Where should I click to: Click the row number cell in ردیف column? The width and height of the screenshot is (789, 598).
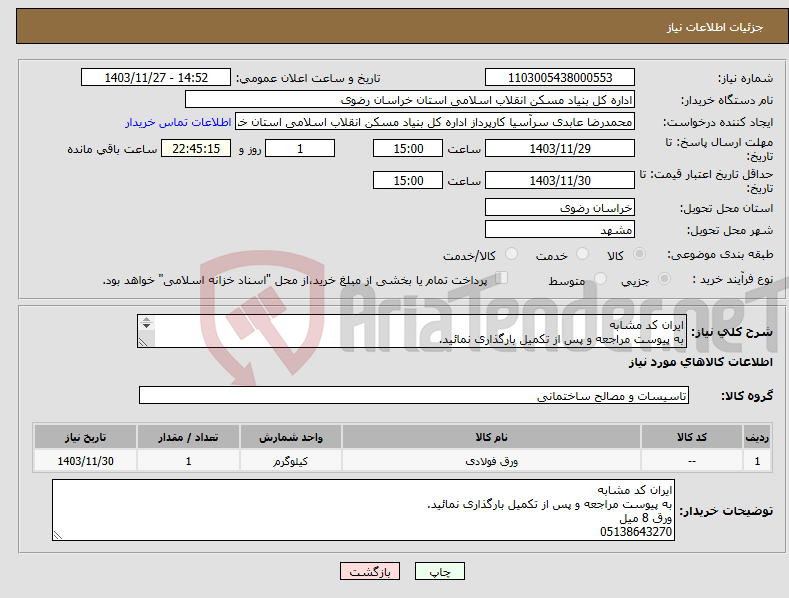click(x=757, y=461)
